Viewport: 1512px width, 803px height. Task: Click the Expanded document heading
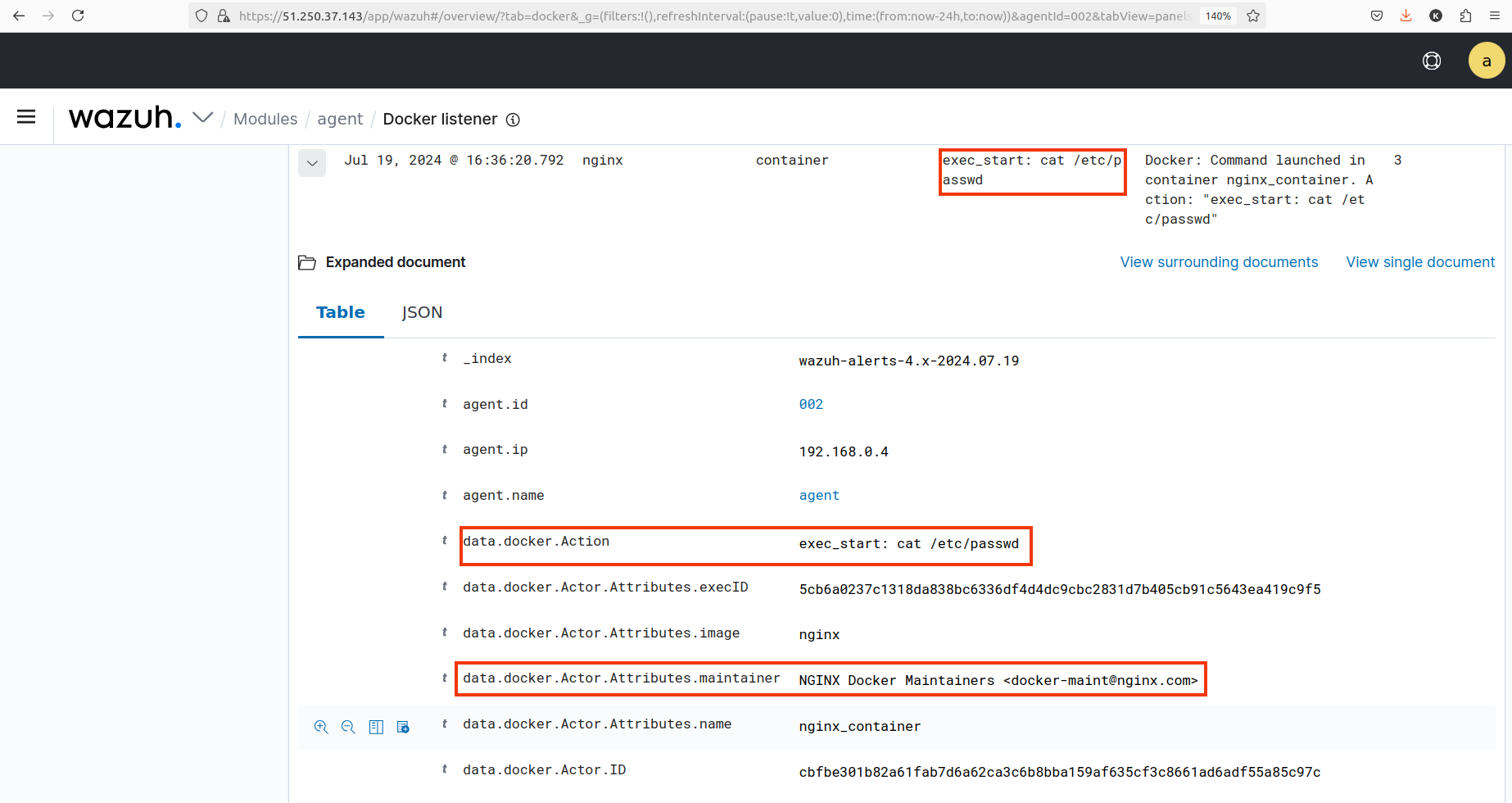click(x=396, y=262)
